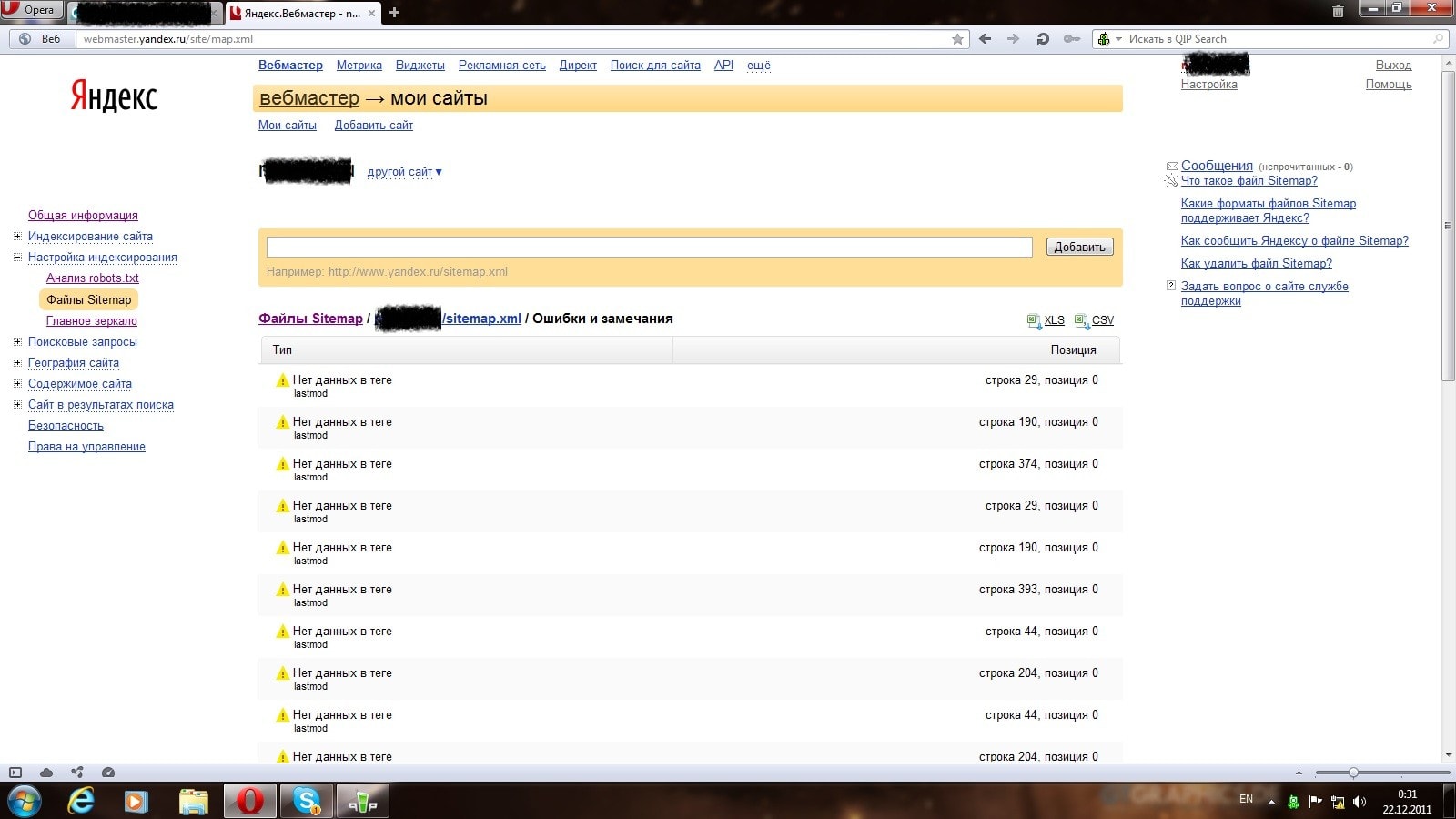Open the QIP app from the taskbar
The width and height of the screenshot is (1456, 819).
point(363,801)
